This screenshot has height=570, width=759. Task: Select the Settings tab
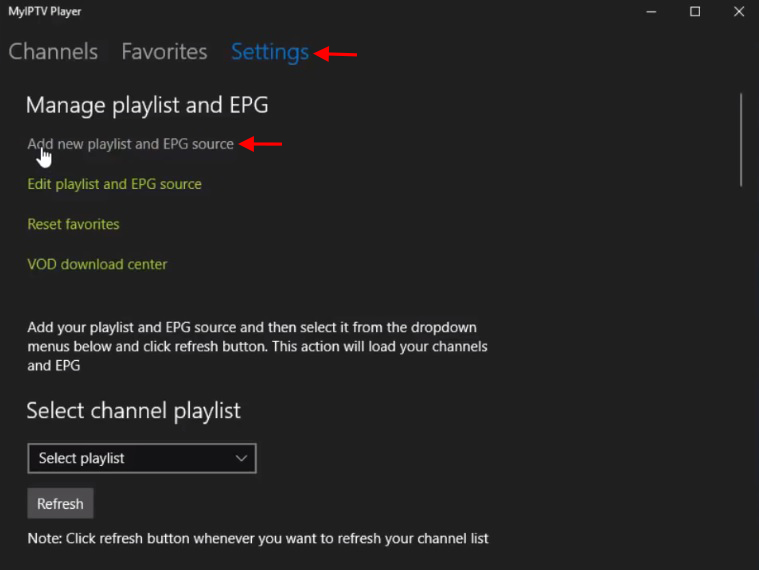coord(269,52)
